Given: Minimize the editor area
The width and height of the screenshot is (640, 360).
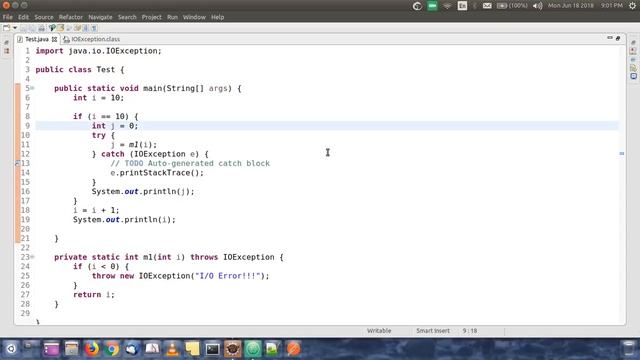Looking at the screenshot, I should [610, 38].
